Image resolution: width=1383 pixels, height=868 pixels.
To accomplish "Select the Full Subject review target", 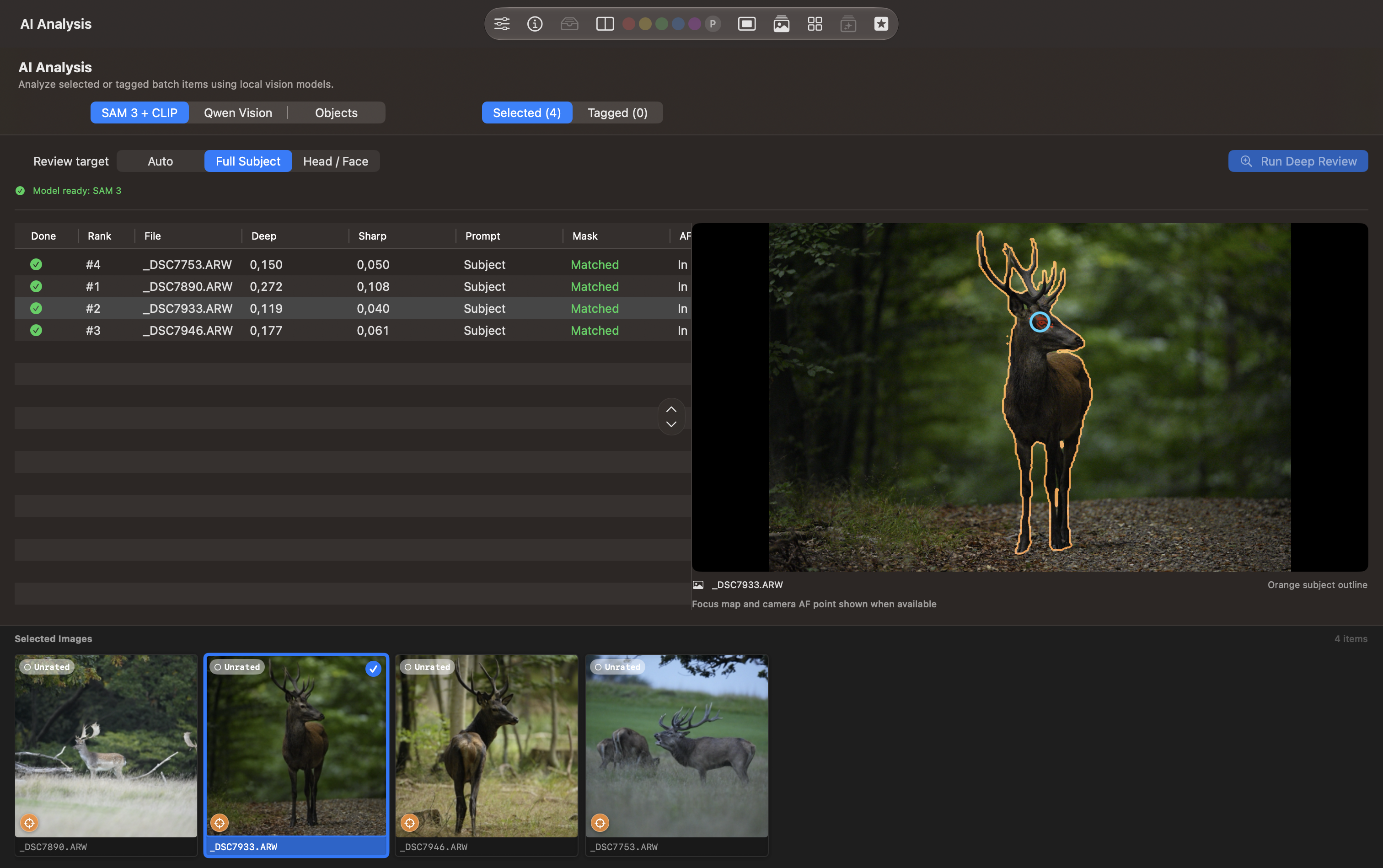I will tap(248, 161).
